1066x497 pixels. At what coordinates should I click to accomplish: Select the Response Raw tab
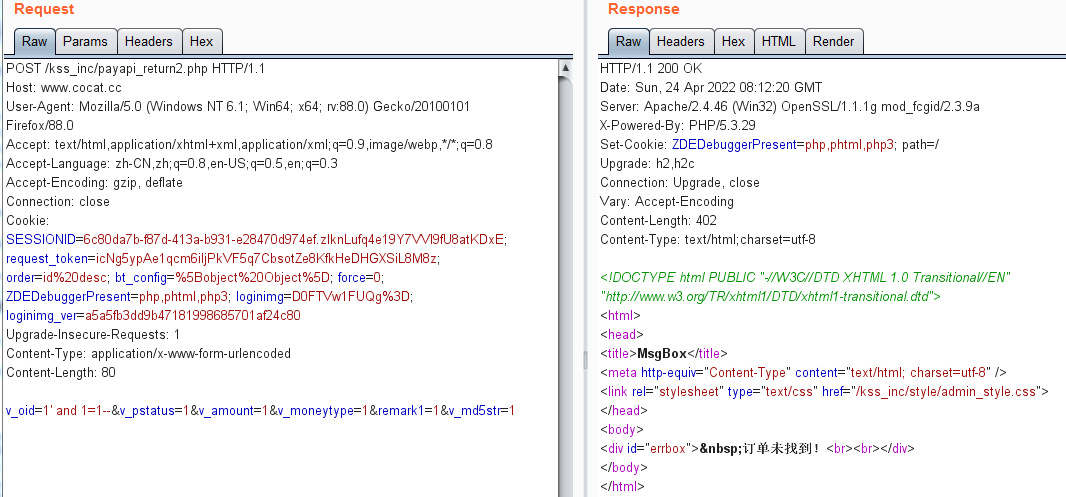pos(628,41)
